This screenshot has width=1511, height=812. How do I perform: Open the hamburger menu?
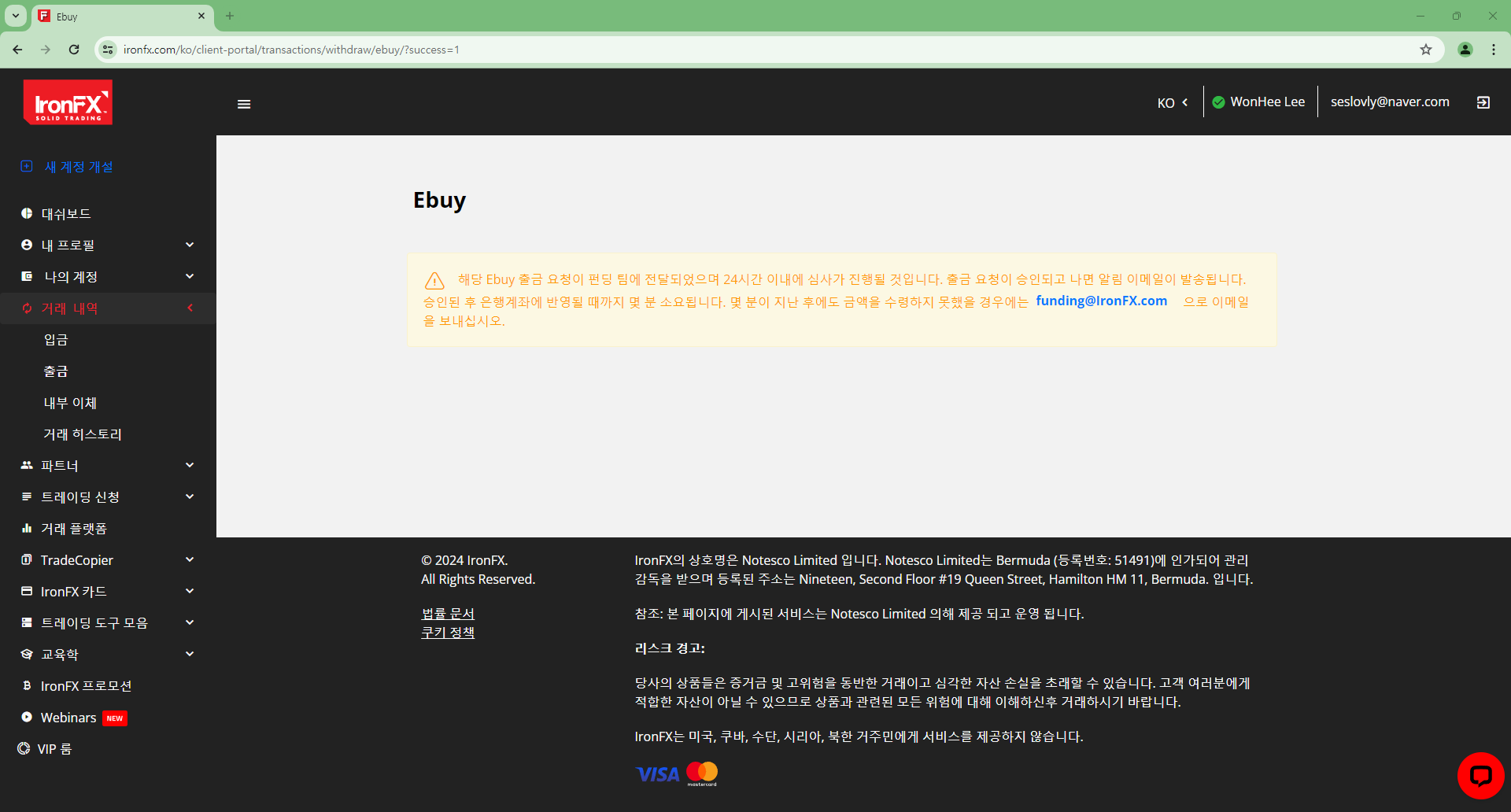pyautogui.click(x=244, y=103)
